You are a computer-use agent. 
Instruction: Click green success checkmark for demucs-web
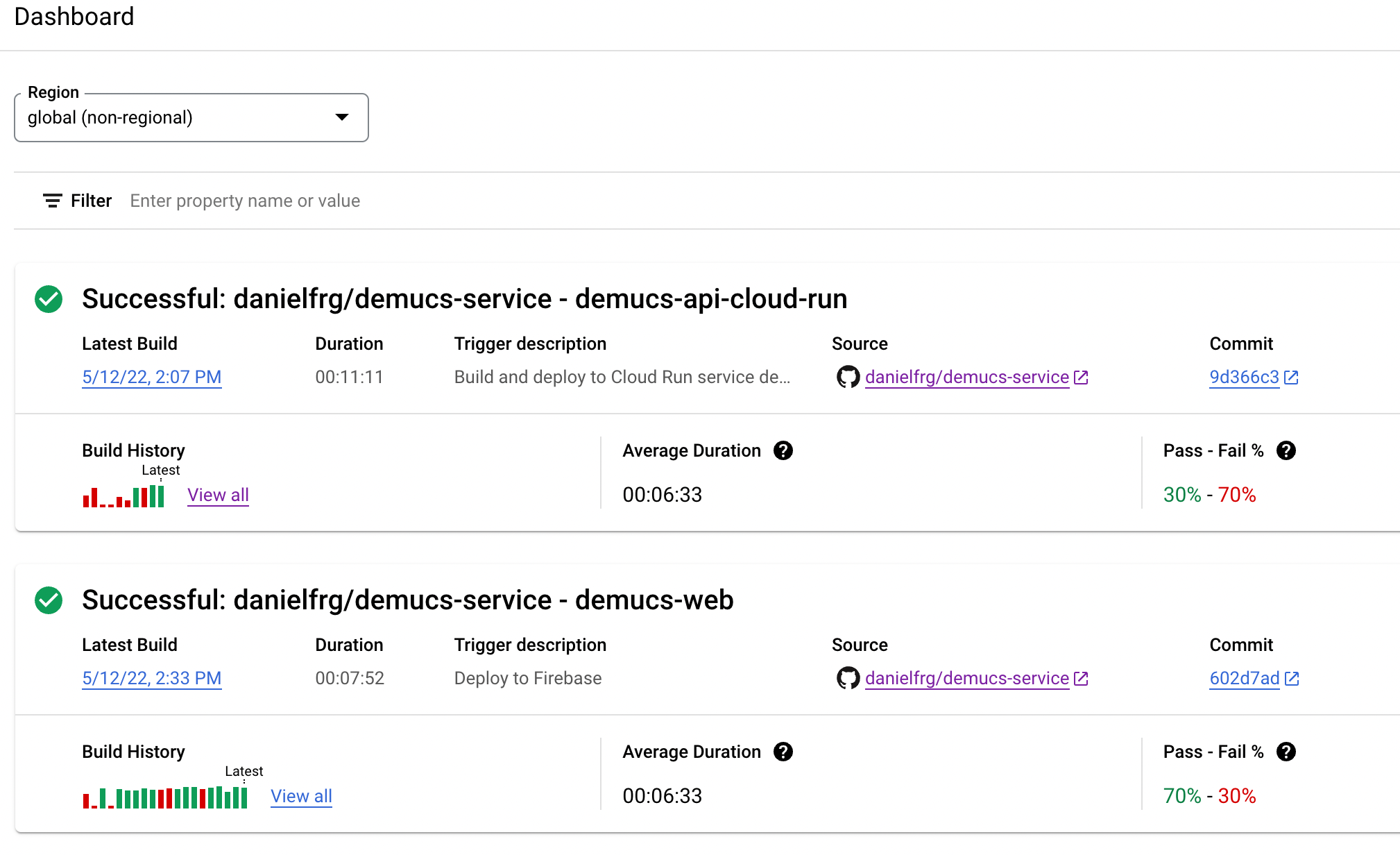49,600
